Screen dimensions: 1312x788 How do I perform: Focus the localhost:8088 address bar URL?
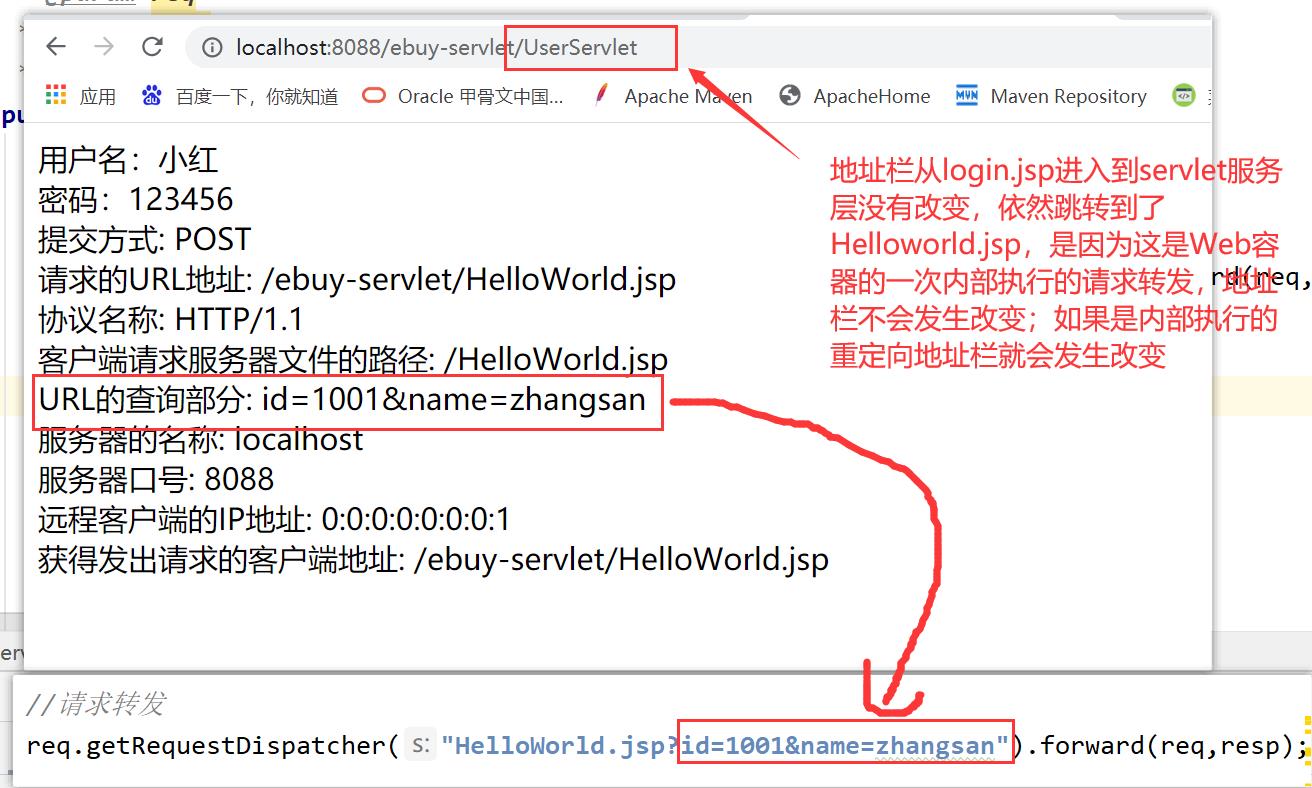tap(436, 47)
